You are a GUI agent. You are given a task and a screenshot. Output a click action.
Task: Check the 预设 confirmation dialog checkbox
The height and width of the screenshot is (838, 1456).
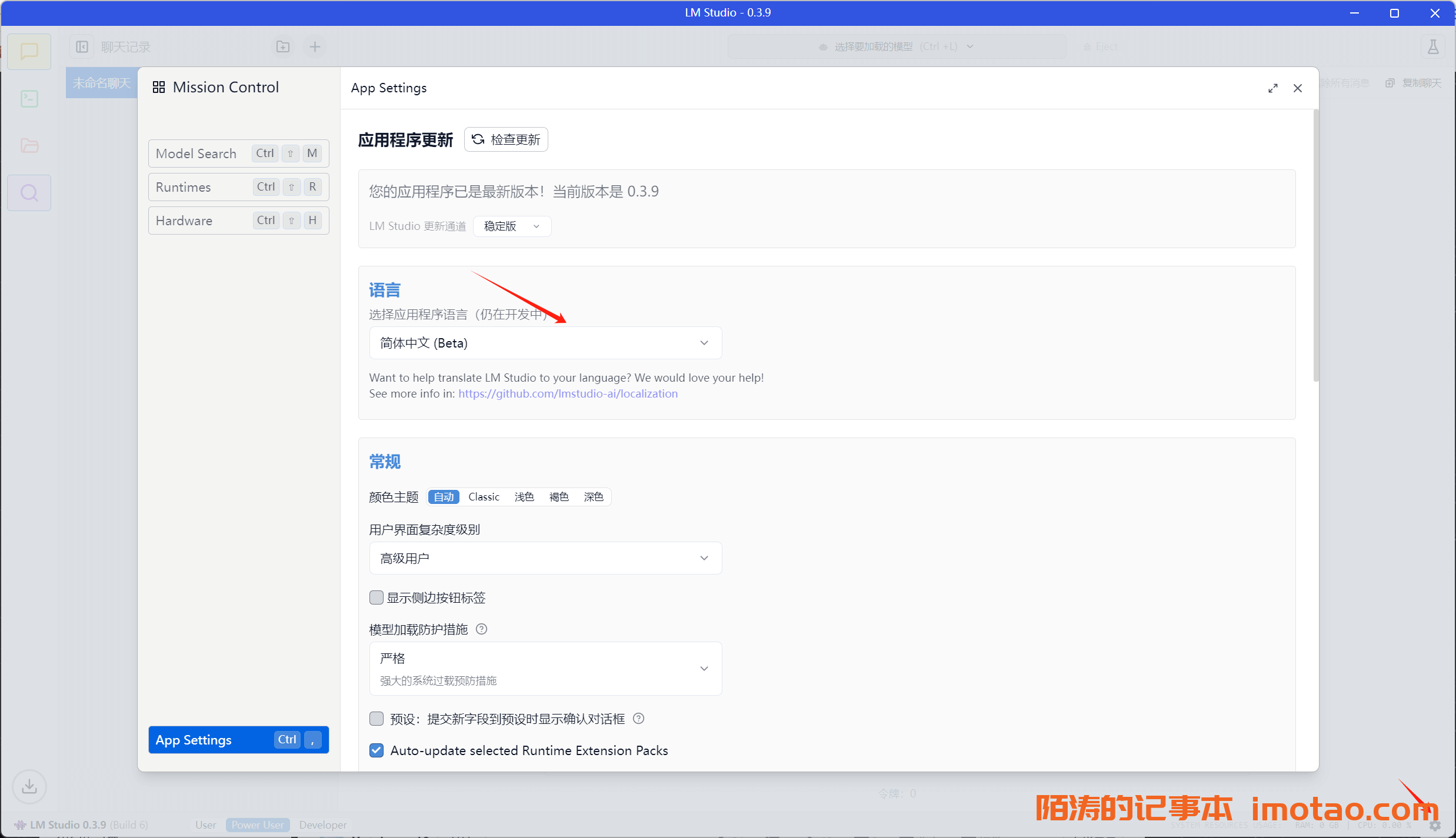tap(377, 719)
